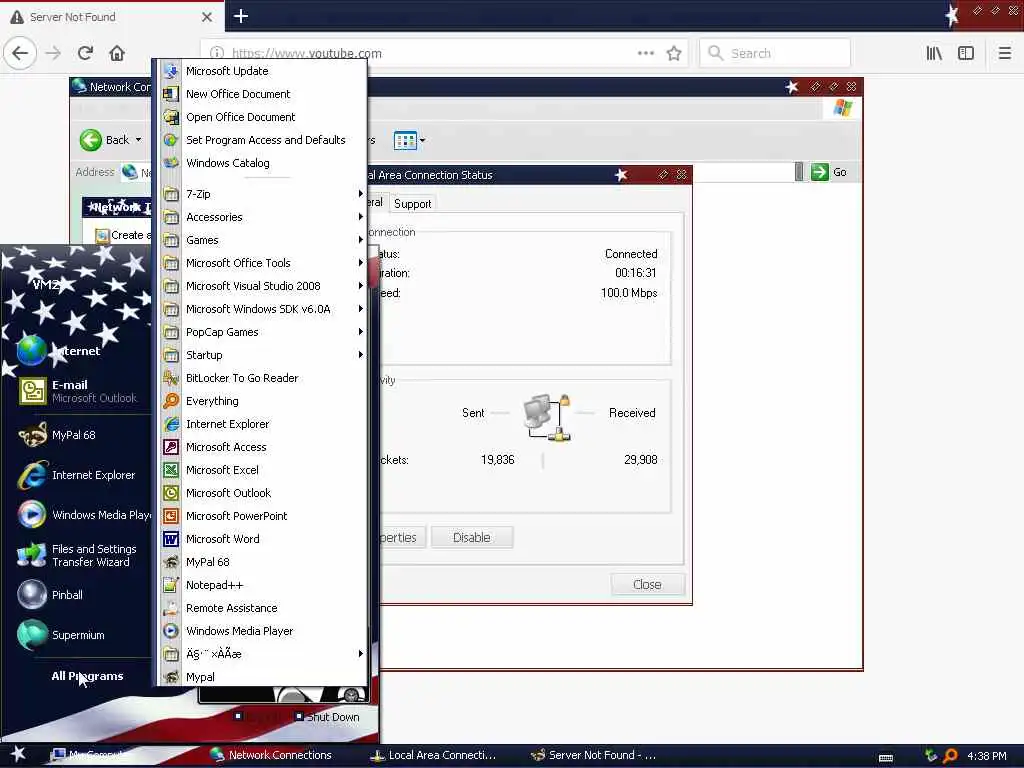Click Back button in Network Connections
The width and height of the screenshot is (1024, 768).
pos(104,140)
